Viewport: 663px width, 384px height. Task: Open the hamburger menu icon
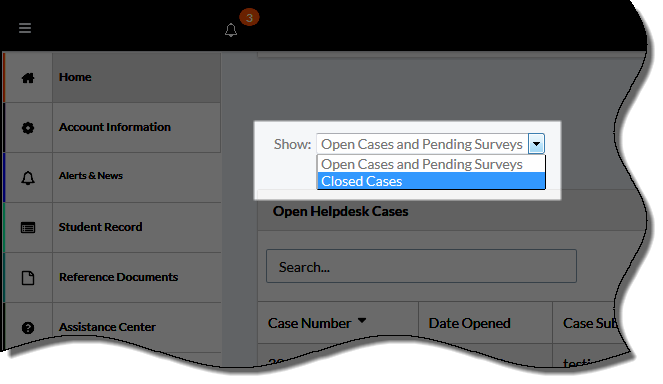(x=25, y=28)
